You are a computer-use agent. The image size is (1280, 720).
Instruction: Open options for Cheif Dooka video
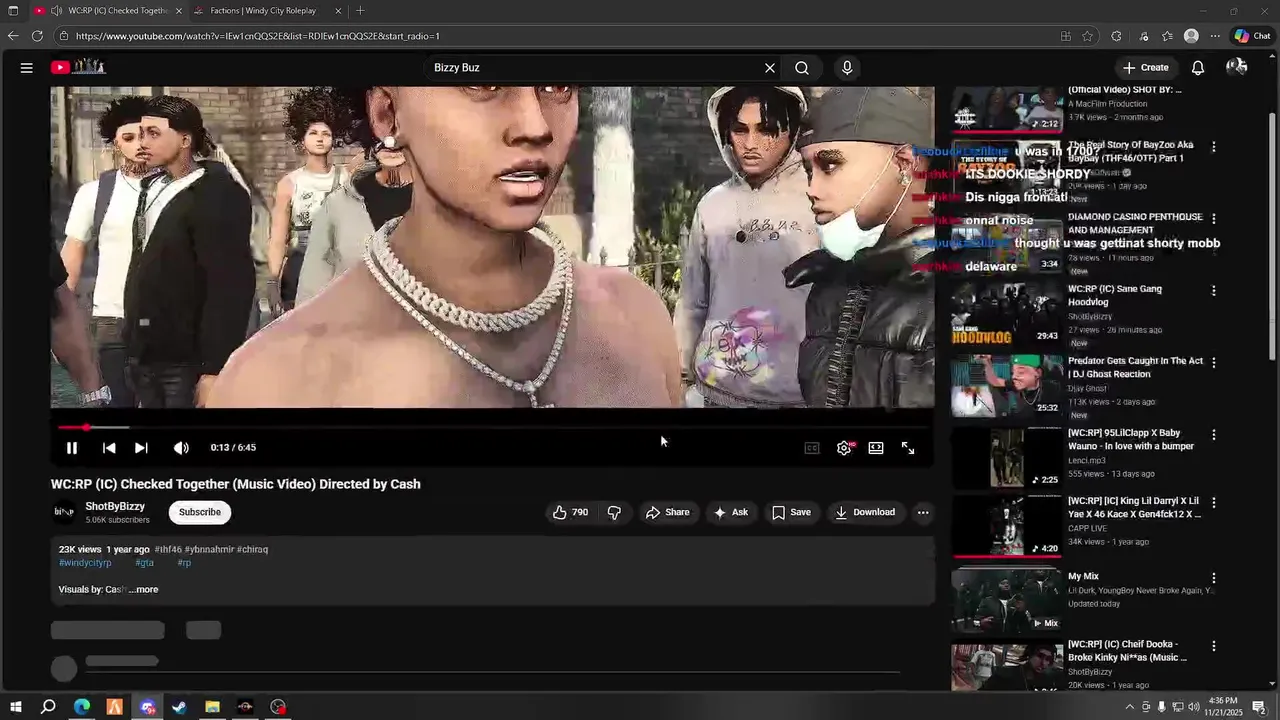(1214, 647)
